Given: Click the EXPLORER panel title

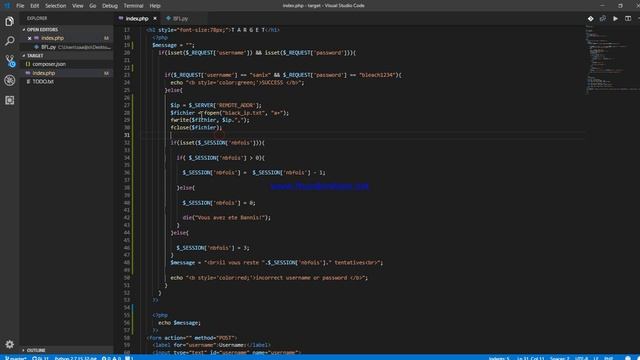Looking at the screenshot, I should click(x=37, y=18).
